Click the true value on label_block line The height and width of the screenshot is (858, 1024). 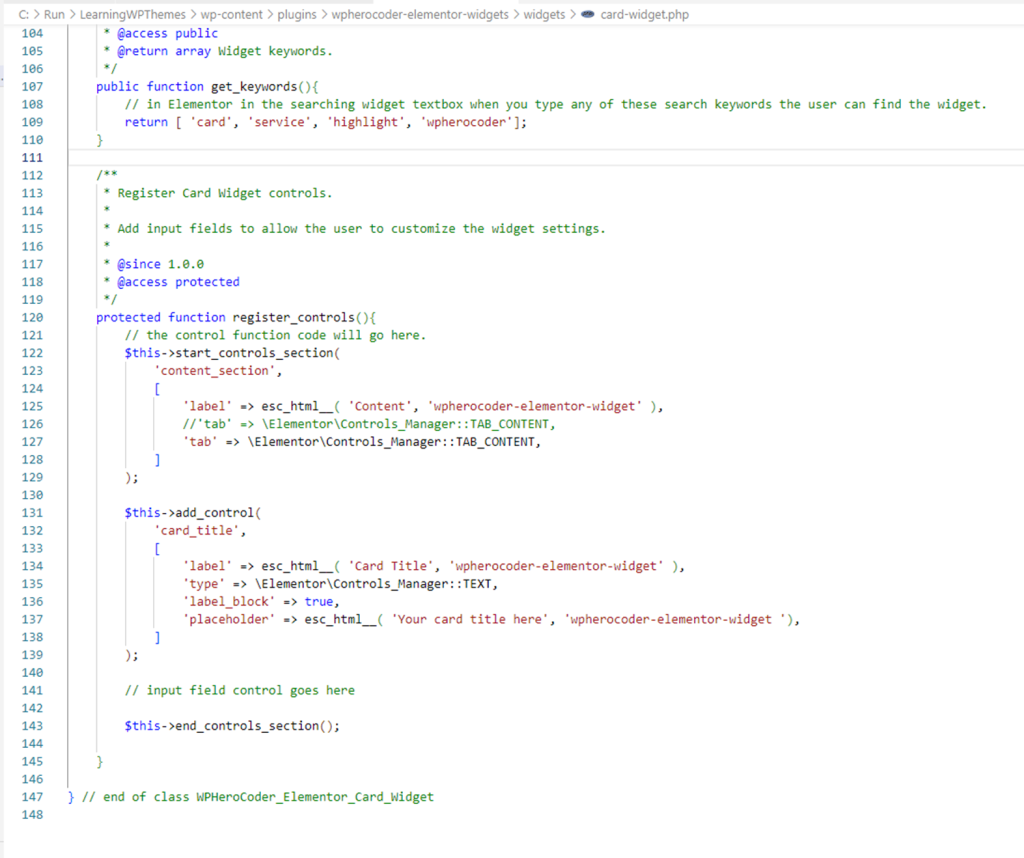(319, 602)
